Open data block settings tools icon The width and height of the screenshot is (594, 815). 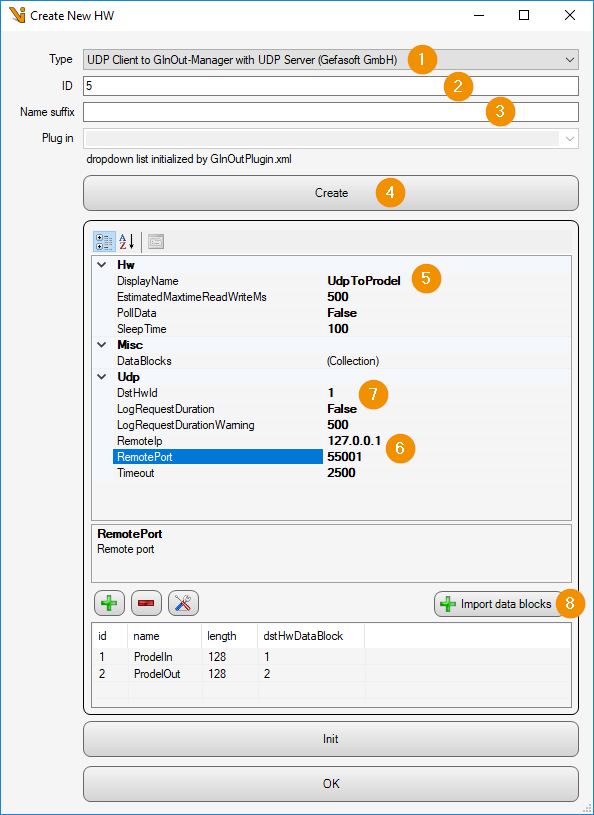[183, 603]
